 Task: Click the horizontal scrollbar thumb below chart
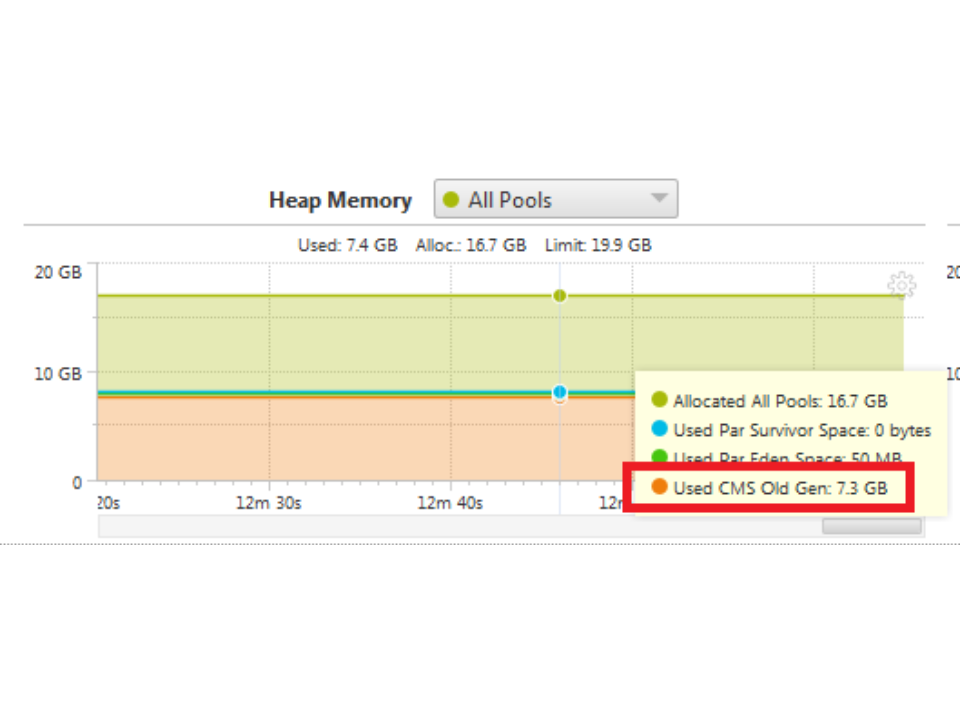pos(871,526)
